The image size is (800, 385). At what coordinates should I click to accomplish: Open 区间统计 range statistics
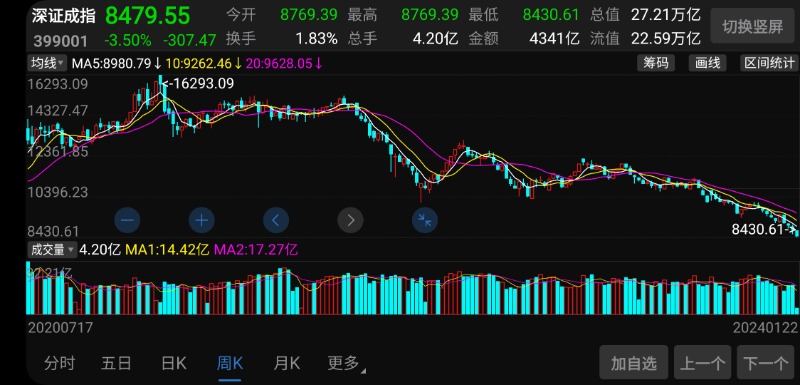pos(769,63)
